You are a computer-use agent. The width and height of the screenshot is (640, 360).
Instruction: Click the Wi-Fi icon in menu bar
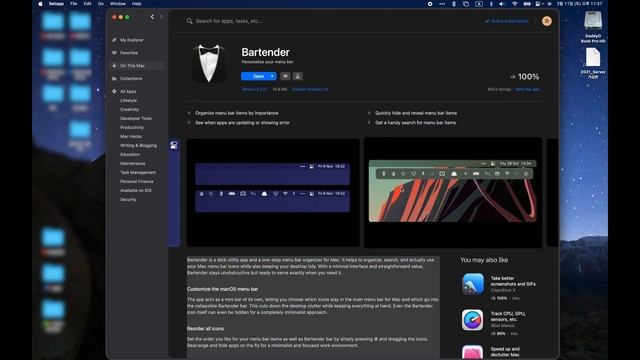[x=514, y=4]
